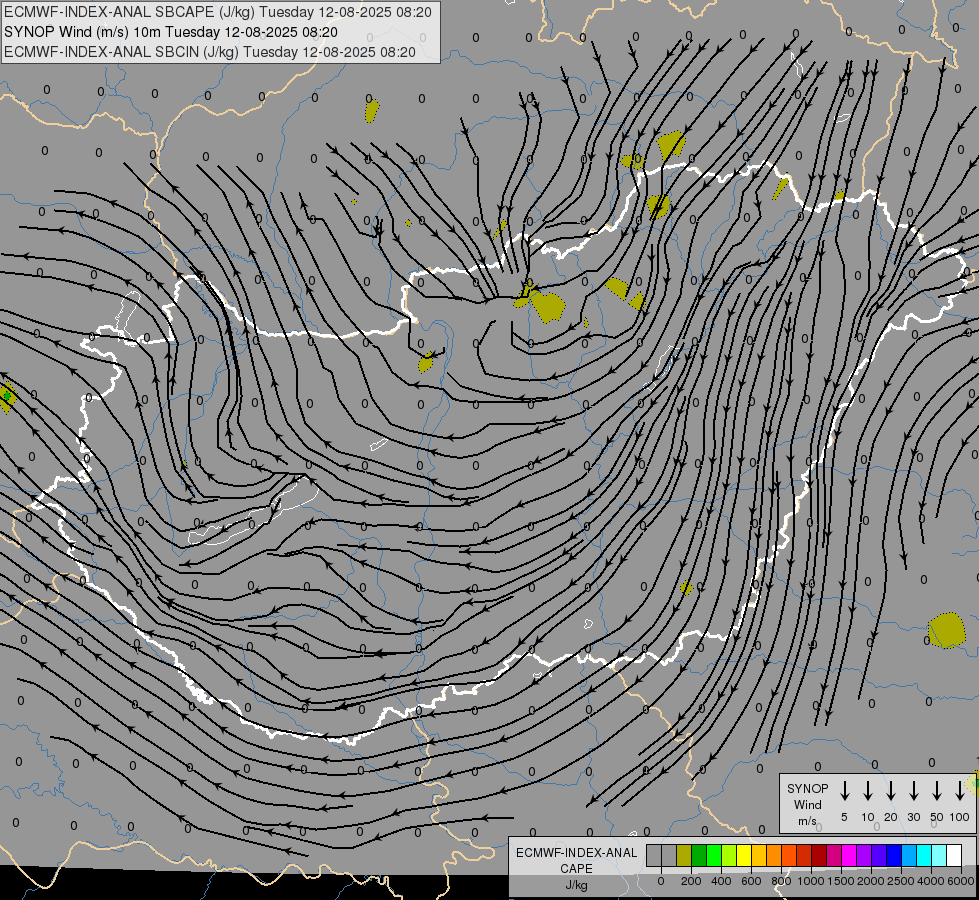
Task: Click the 50 m/s wind arrow in legend
Action: pos(937,791)
